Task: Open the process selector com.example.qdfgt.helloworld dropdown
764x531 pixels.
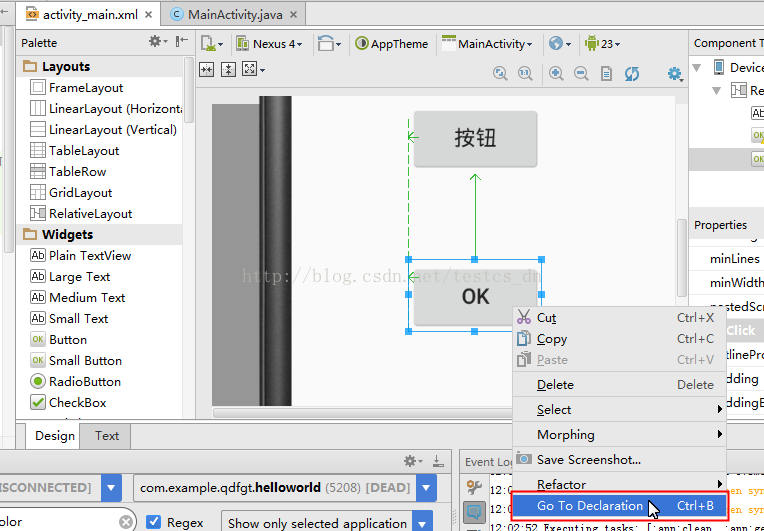Action: point(426,488)
